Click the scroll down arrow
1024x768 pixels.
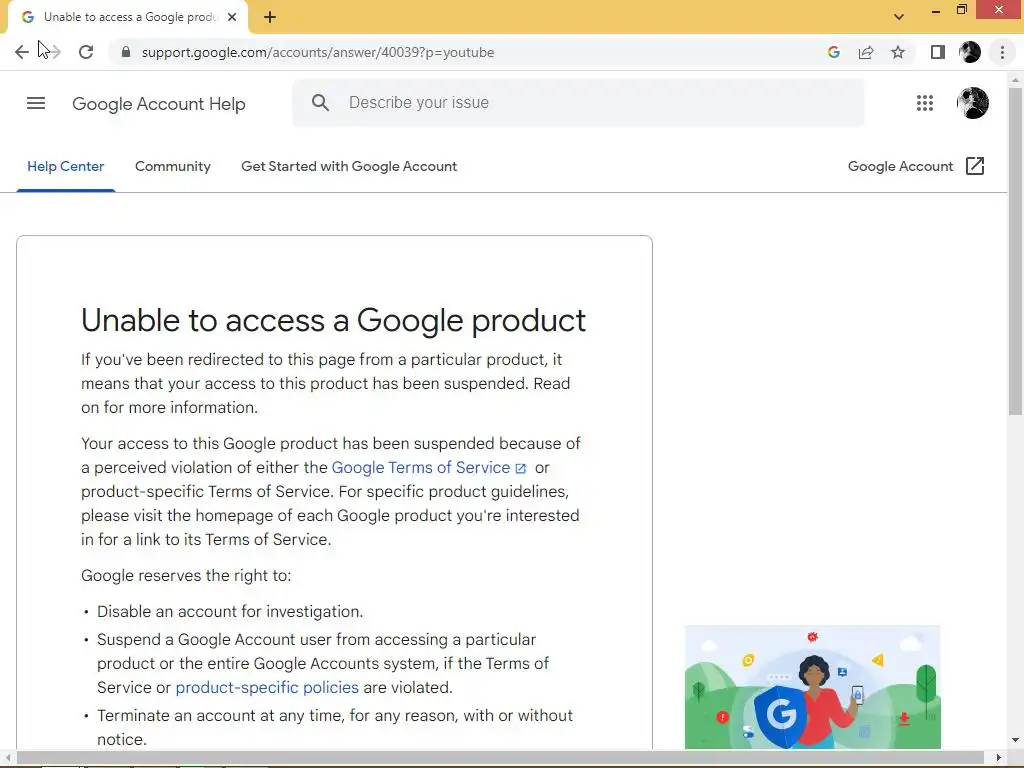pos(1015,741)
